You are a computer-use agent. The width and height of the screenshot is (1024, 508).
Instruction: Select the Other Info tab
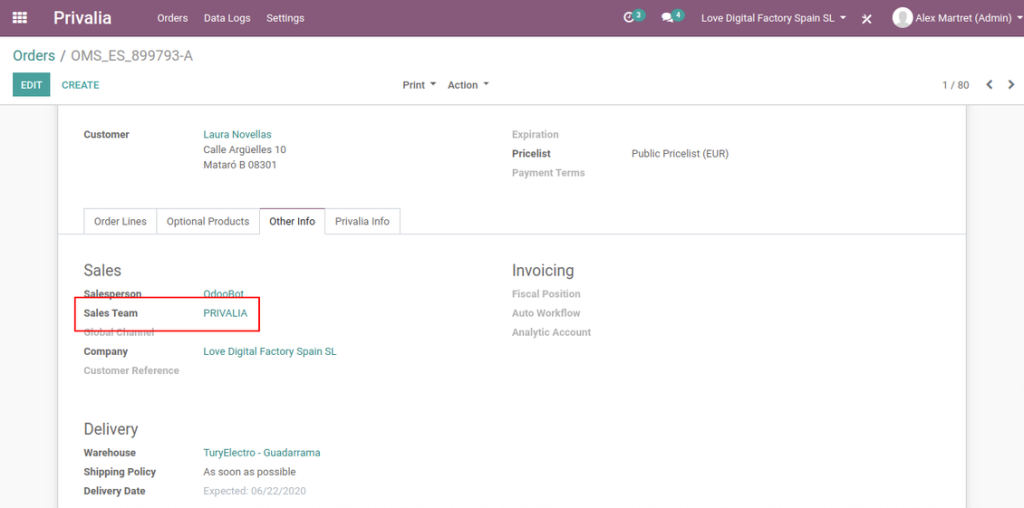coord(292,221)
